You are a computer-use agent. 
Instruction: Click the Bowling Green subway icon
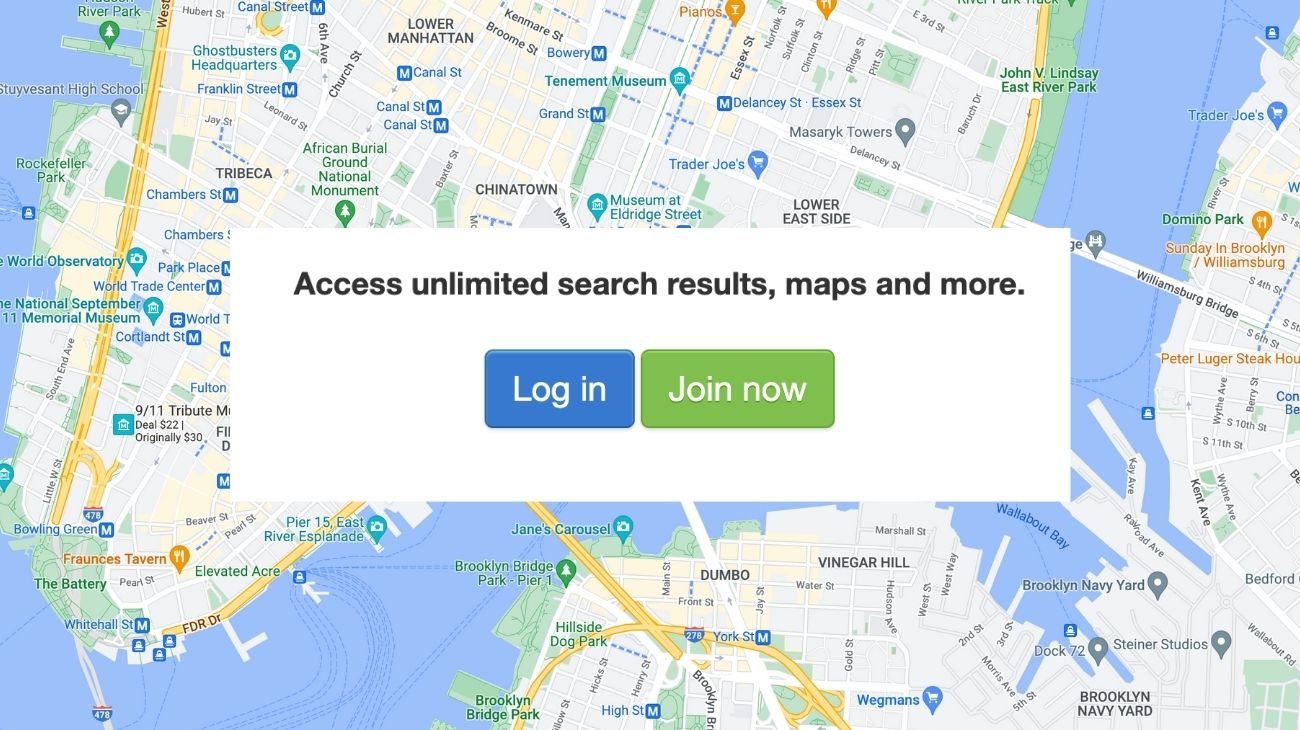[x=106, y=530]
